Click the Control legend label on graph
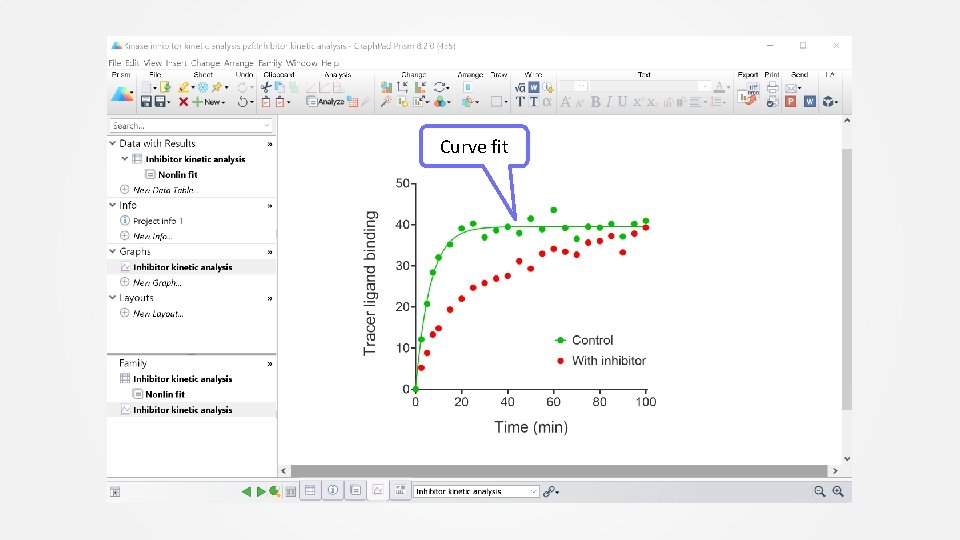The height and width of the screenshot is (540, 960). point(592,340)
